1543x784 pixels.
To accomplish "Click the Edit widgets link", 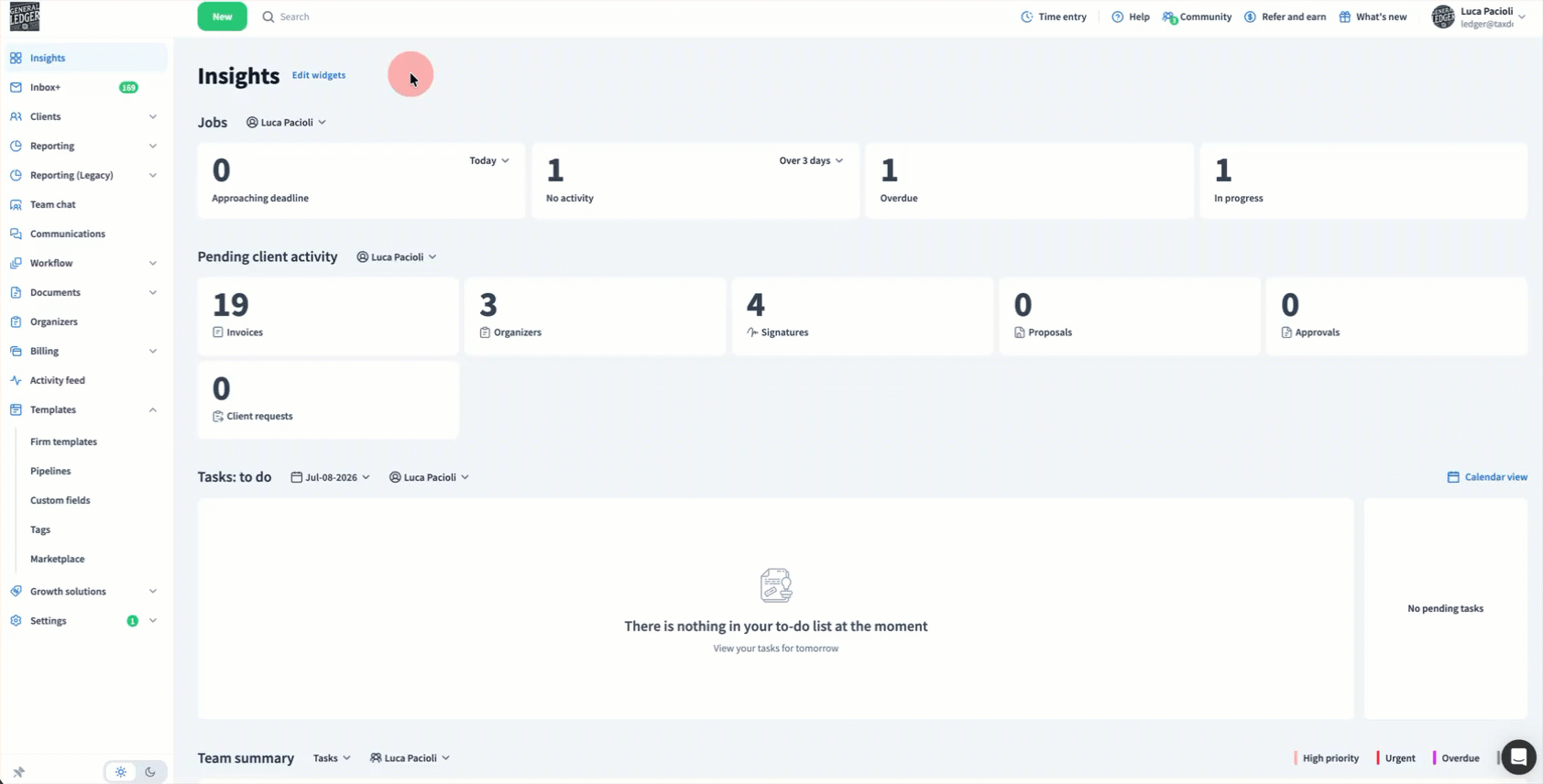I will coord(319,75).
